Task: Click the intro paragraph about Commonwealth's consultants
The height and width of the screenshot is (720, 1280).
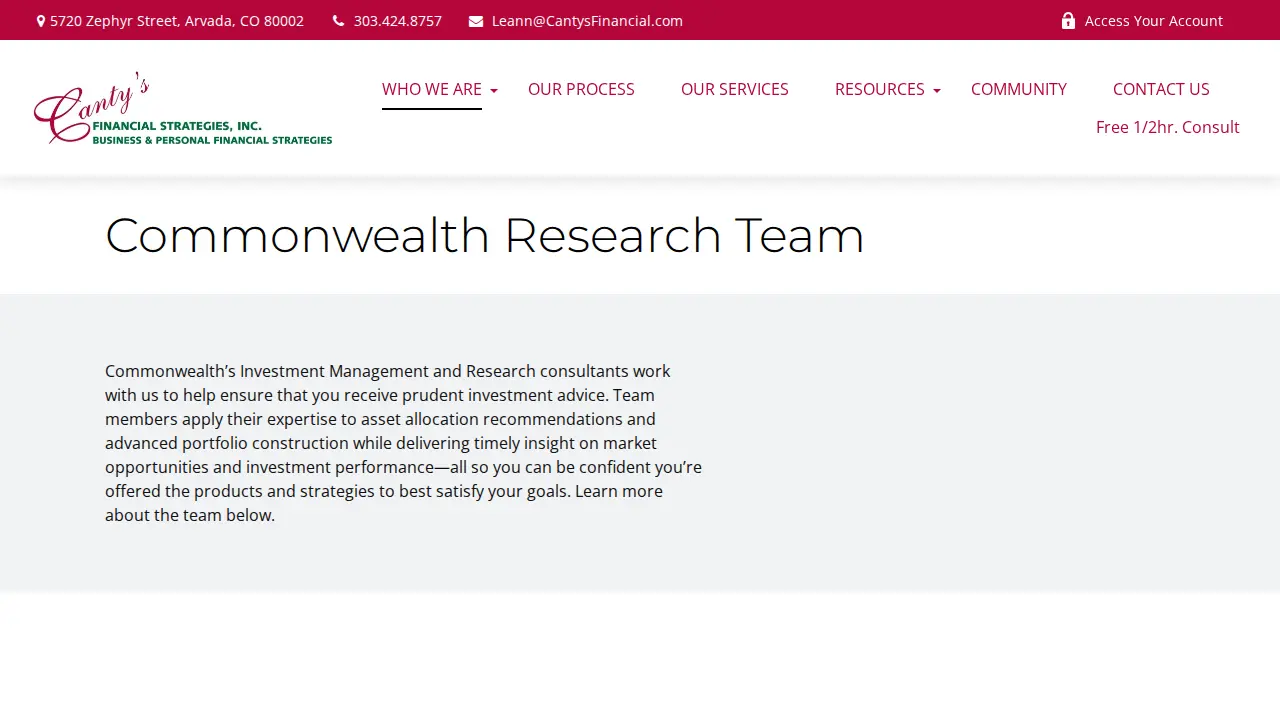Action: pos(404,443)
